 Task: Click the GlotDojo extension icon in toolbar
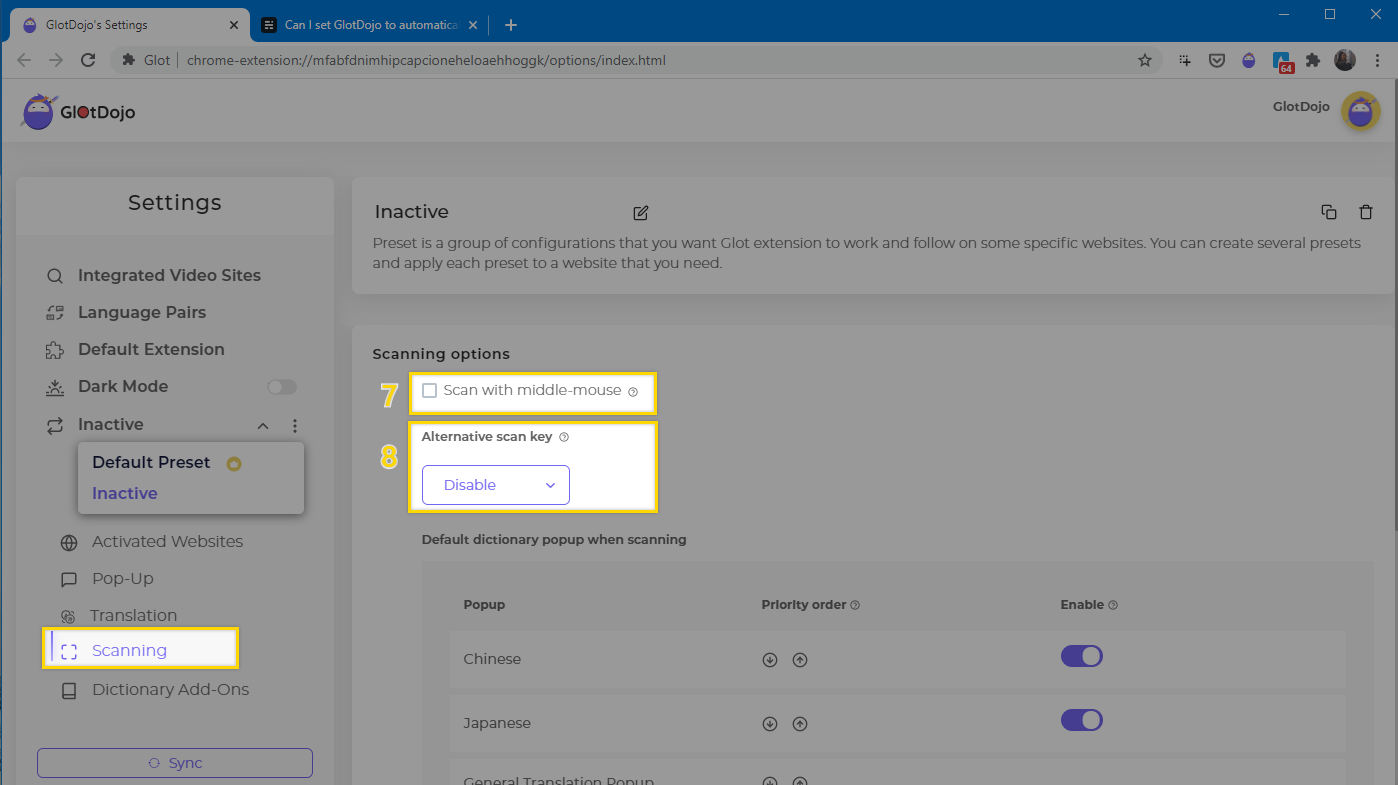coord(1249,60)
